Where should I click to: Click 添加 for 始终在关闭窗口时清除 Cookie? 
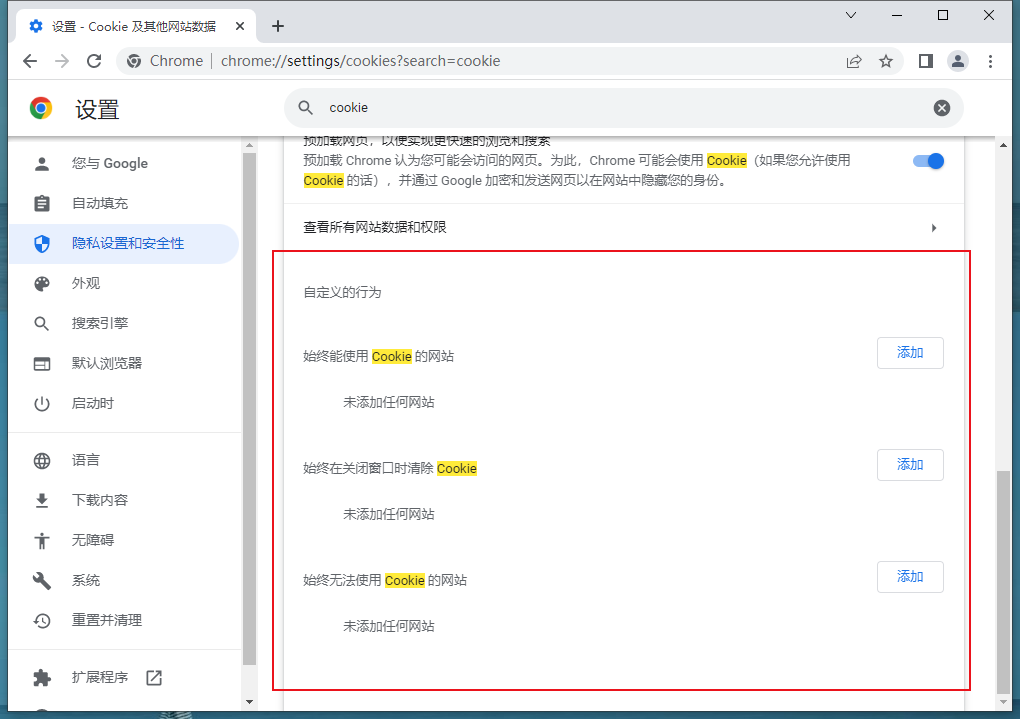(x=910, y=465)
